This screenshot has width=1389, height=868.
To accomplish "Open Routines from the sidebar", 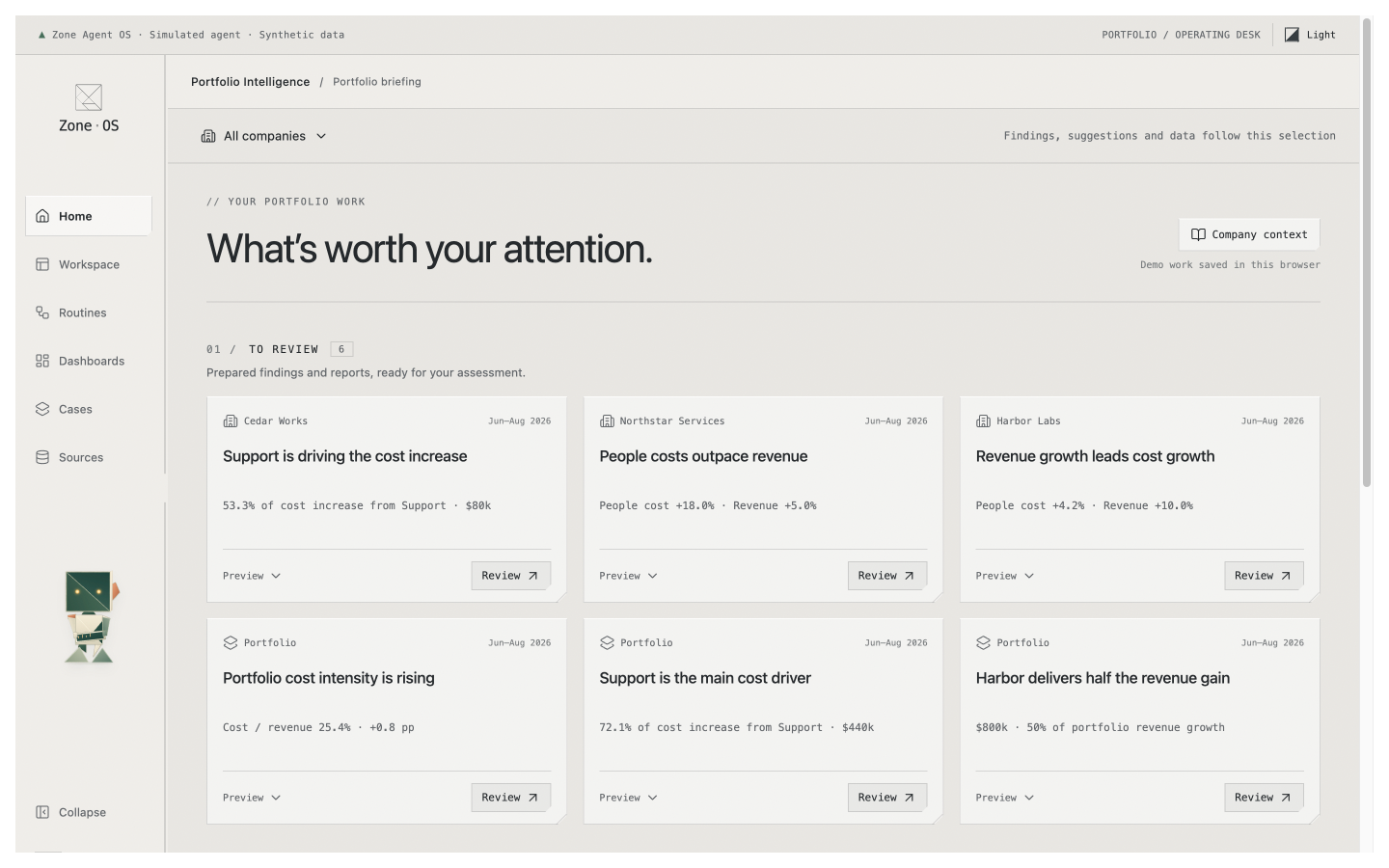I will [x=89, y=312].
